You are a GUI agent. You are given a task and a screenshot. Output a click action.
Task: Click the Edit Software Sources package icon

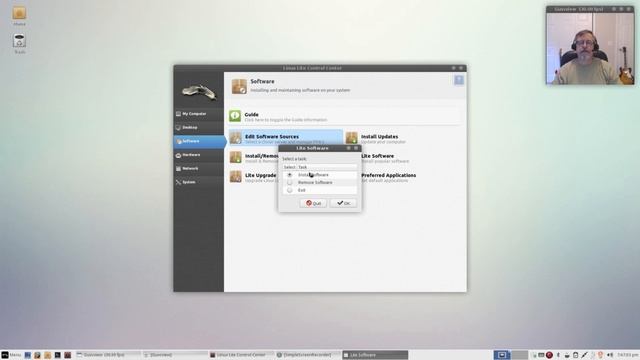(x=236, y=138)
